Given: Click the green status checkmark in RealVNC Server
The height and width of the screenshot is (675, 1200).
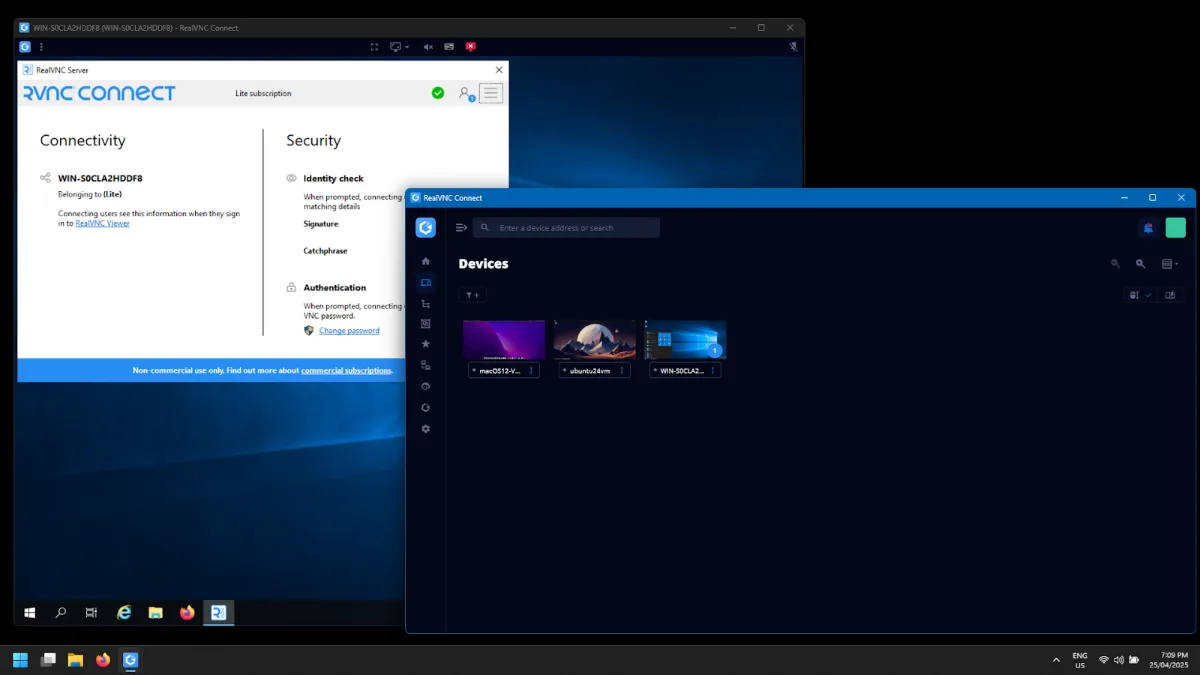Looking at the screenshot, I should click(x=438, y=93).
